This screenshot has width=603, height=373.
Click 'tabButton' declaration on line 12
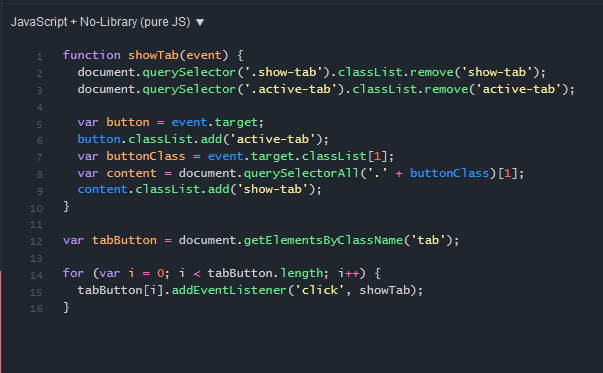124,240
